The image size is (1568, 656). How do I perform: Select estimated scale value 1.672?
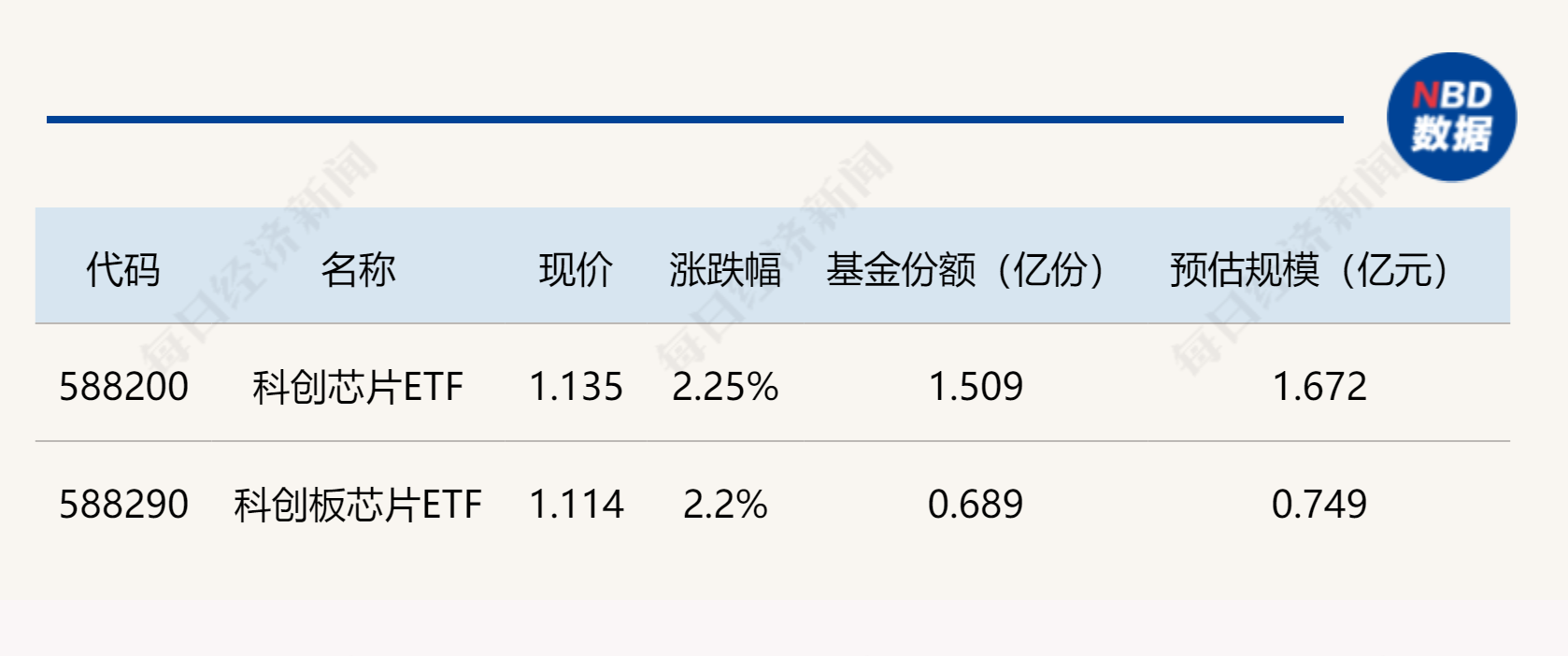pos(1319,387)
